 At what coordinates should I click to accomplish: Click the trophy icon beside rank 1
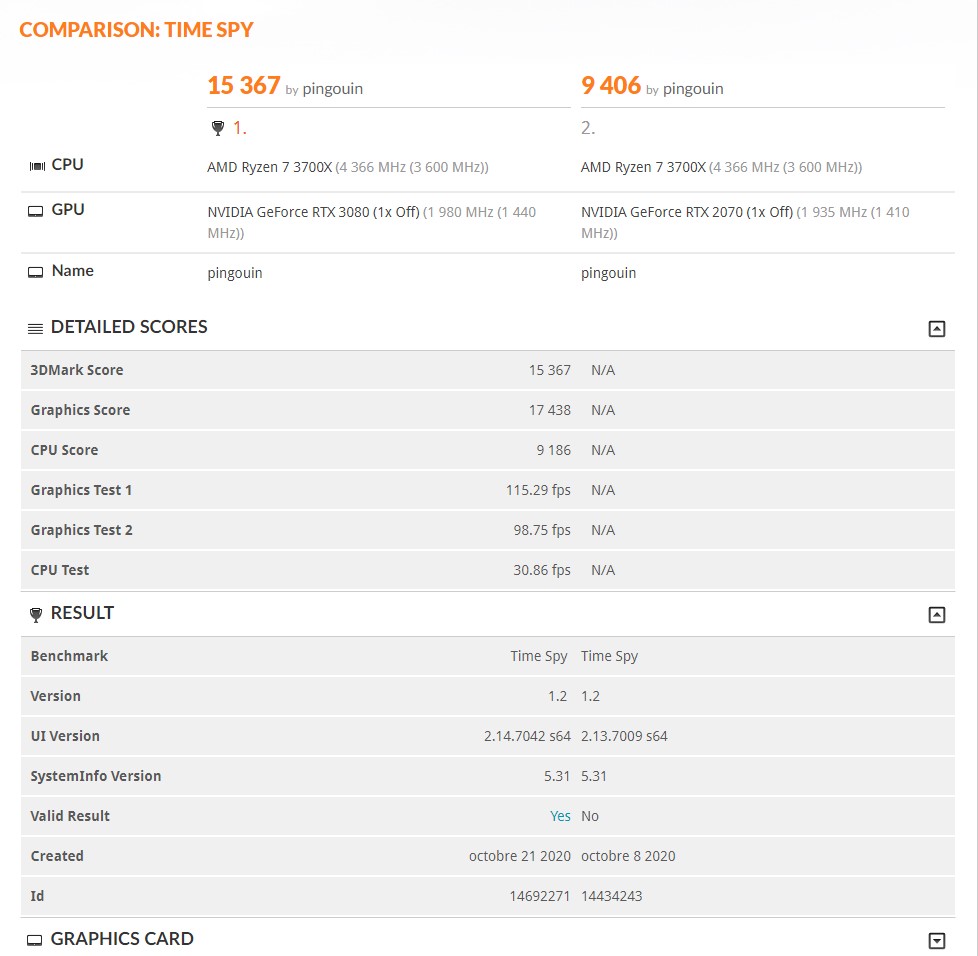218,128
